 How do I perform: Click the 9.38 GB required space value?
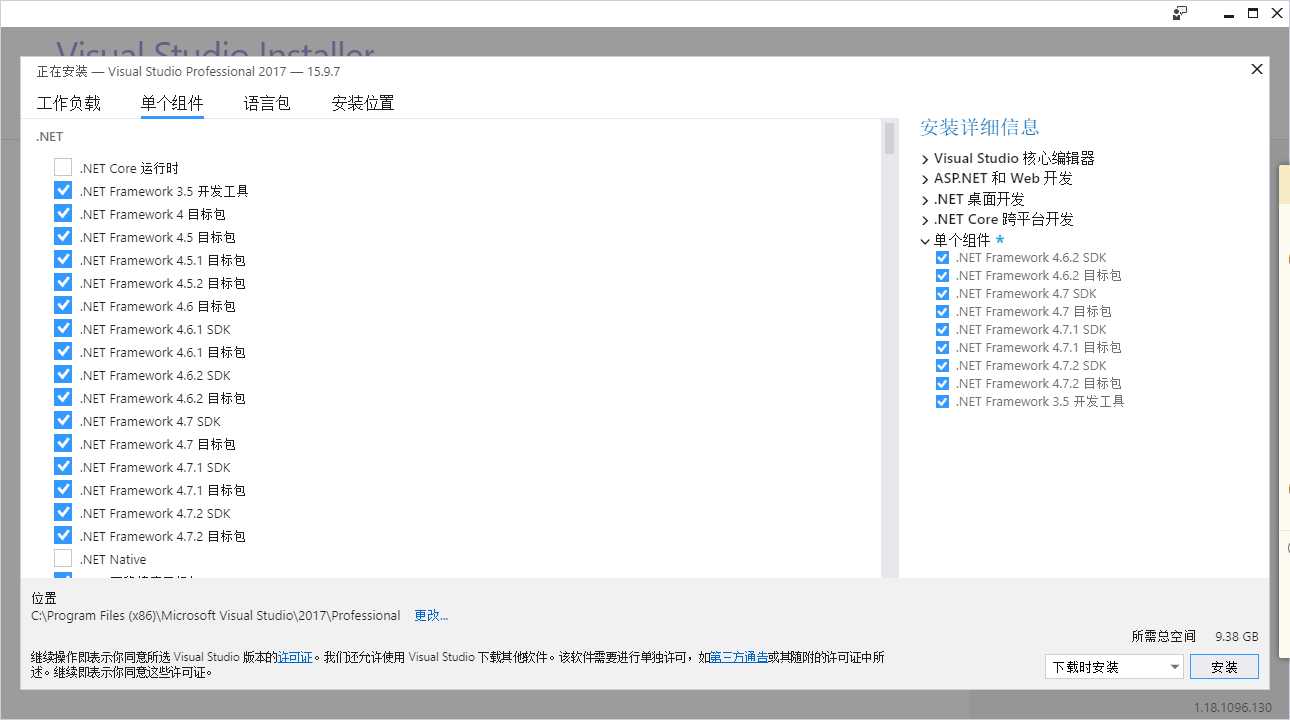[x=1237, y=636]
